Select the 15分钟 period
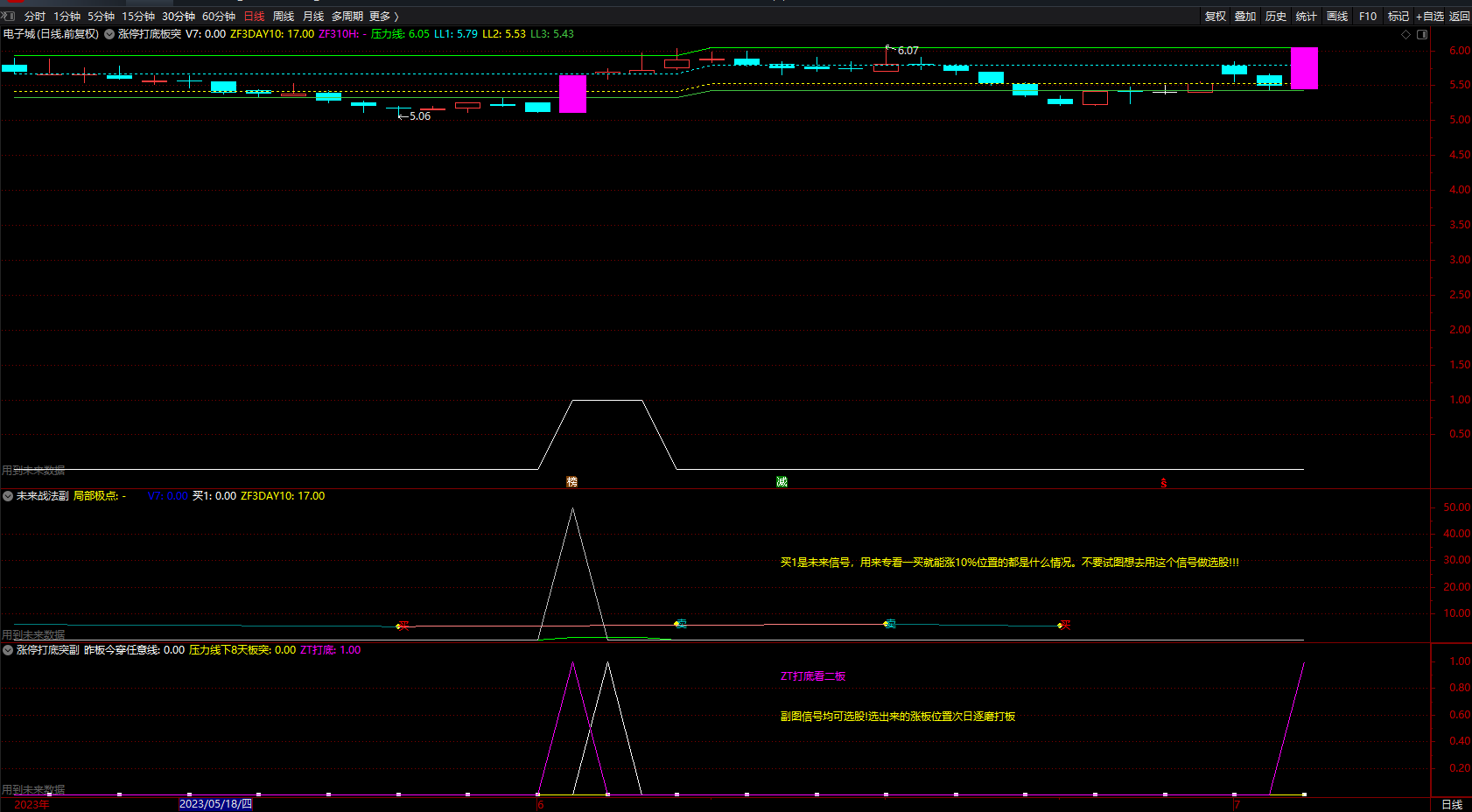 [138, 17]
